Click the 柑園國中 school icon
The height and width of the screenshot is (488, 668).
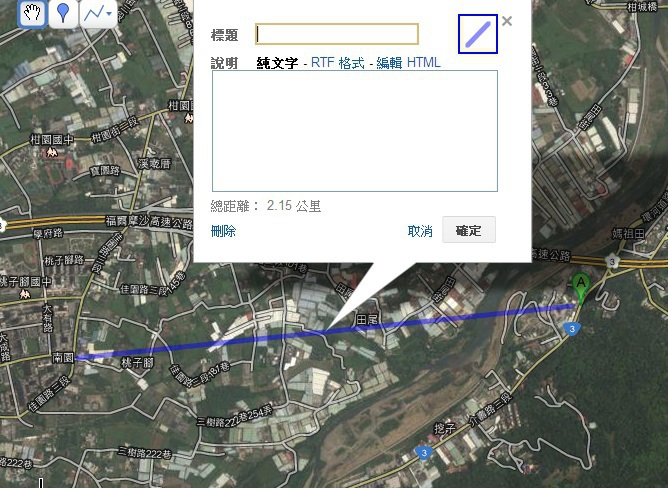tap(52, 152)
